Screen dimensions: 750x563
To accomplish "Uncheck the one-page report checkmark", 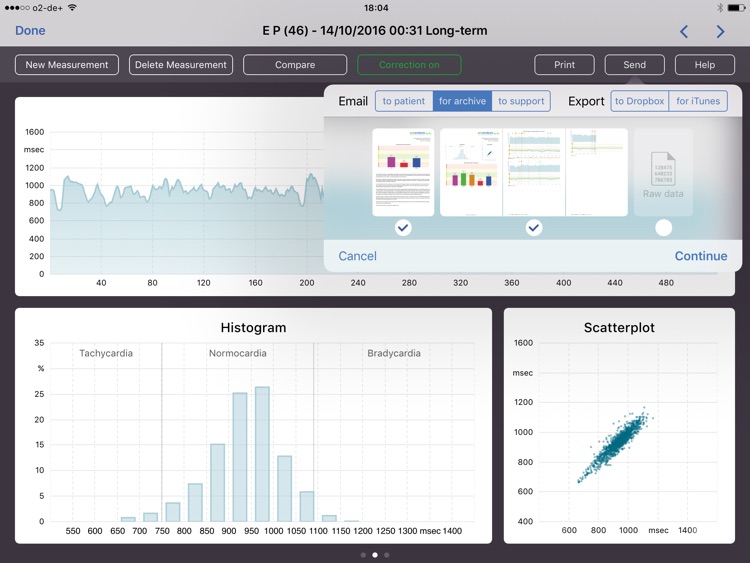I will click(x=403, y=228).
